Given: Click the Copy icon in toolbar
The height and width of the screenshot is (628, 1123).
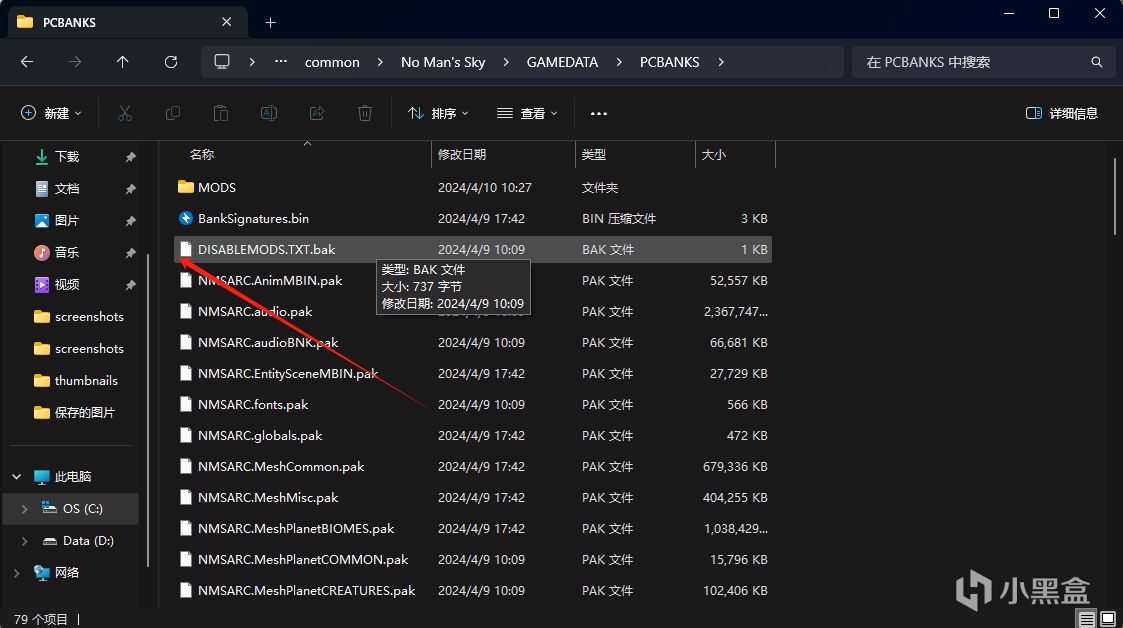Looking at the screenshot, I should click(173, 113).
